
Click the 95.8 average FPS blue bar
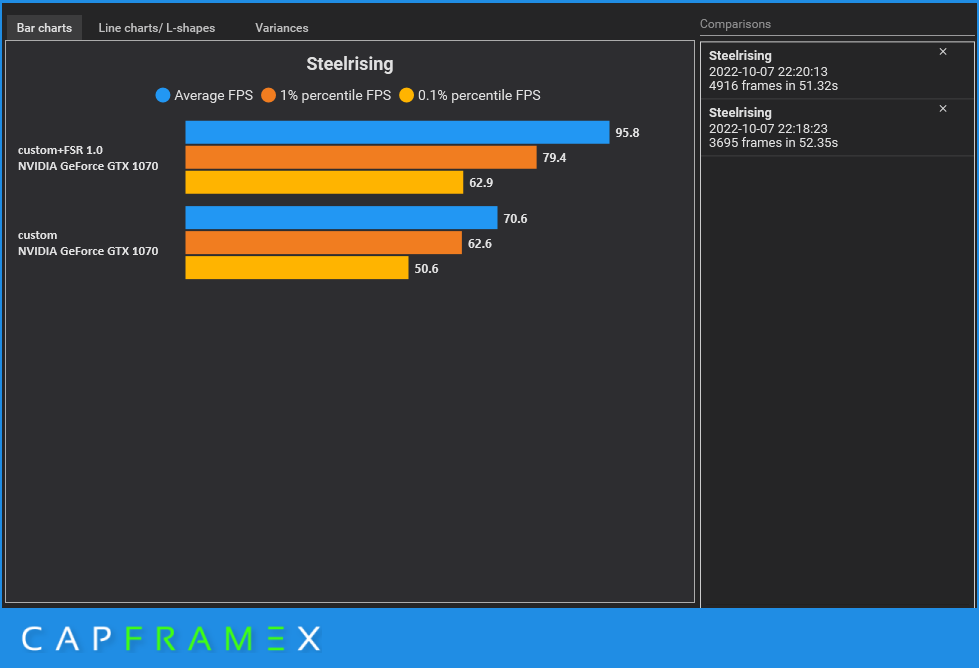397,132
